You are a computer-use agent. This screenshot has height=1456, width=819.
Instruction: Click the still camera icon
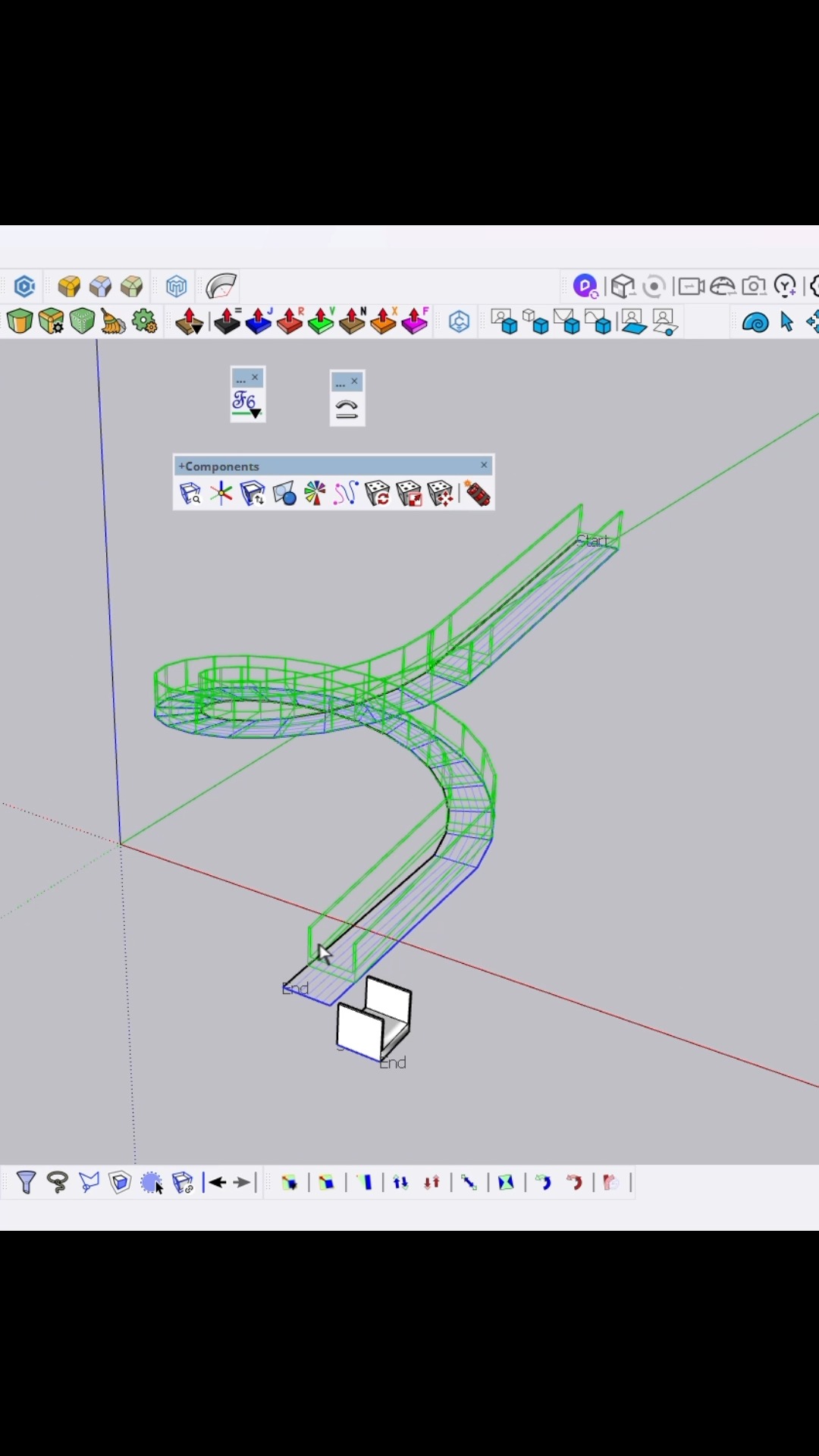click(754, 287)
